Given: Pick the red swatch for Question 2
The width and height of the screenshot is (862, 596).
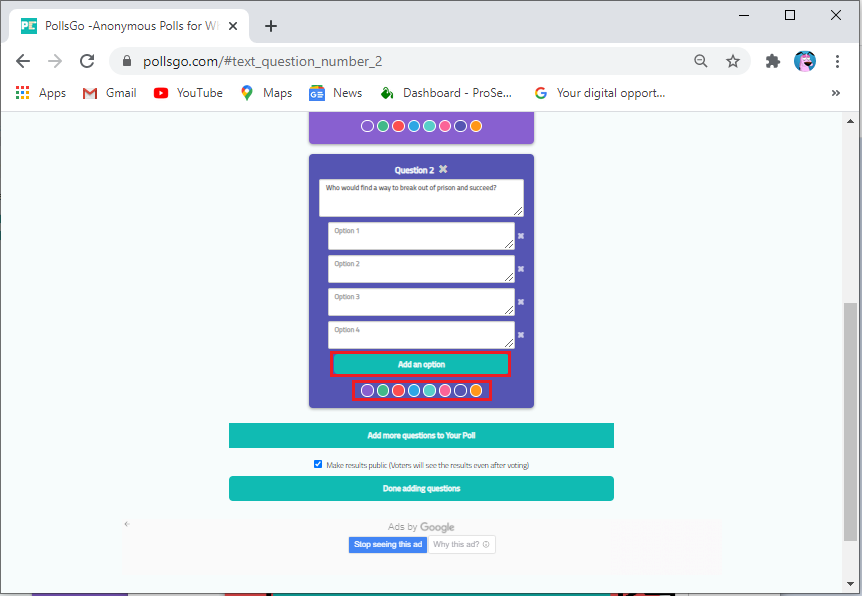Looking at the screenshot, I should (x=398, y=390).
